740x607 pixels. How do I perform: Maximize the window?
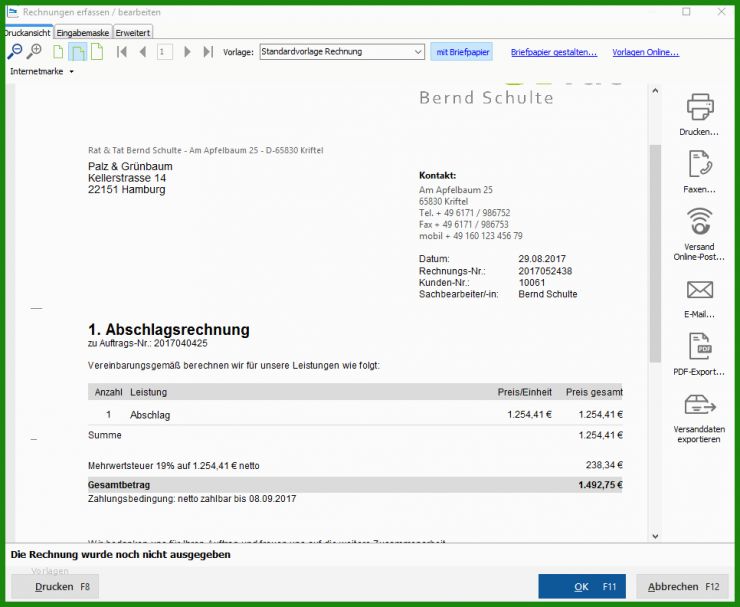click(x=686, y=12)
